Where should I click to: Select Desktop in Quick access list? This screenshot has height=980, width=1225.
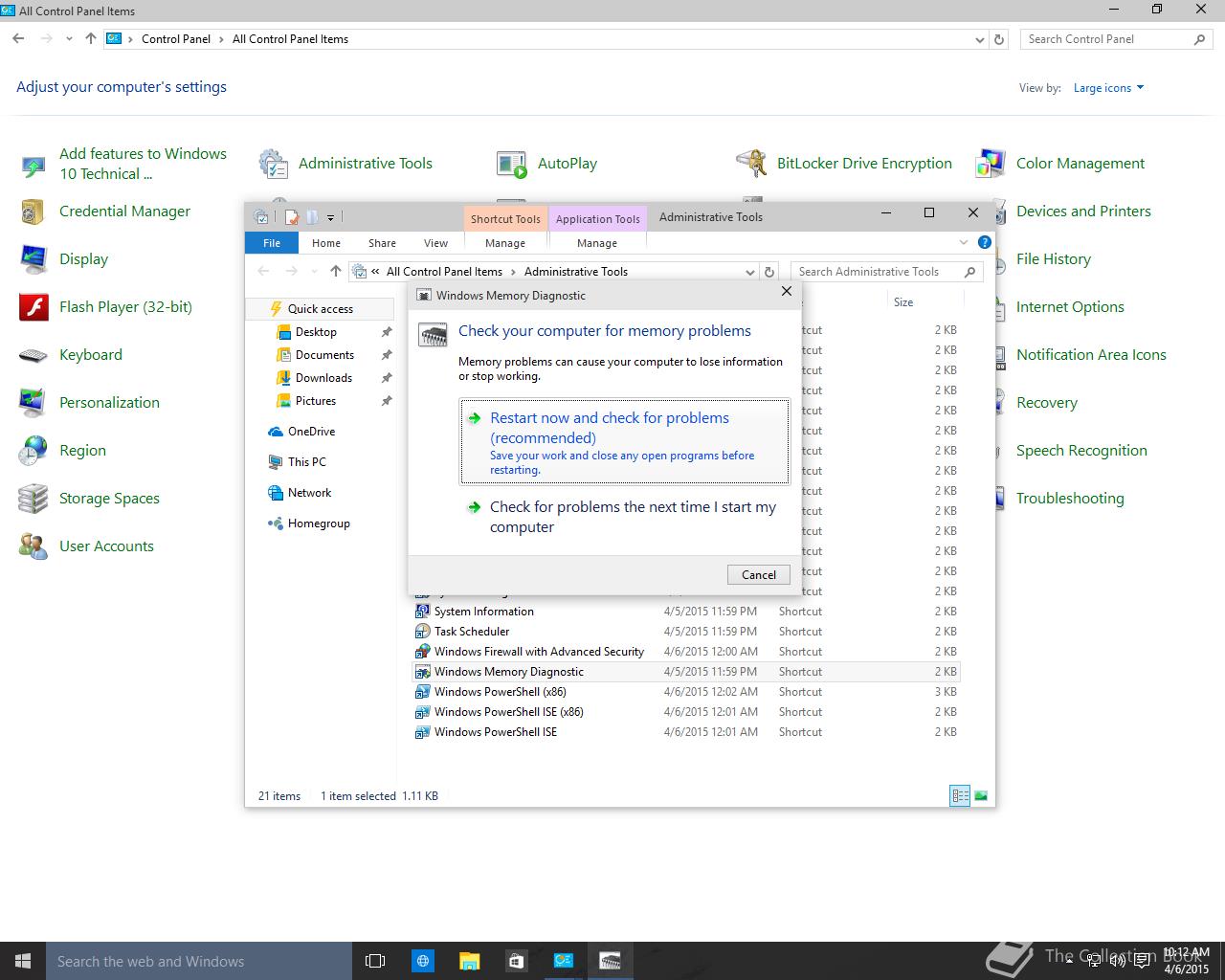point(316,332)
